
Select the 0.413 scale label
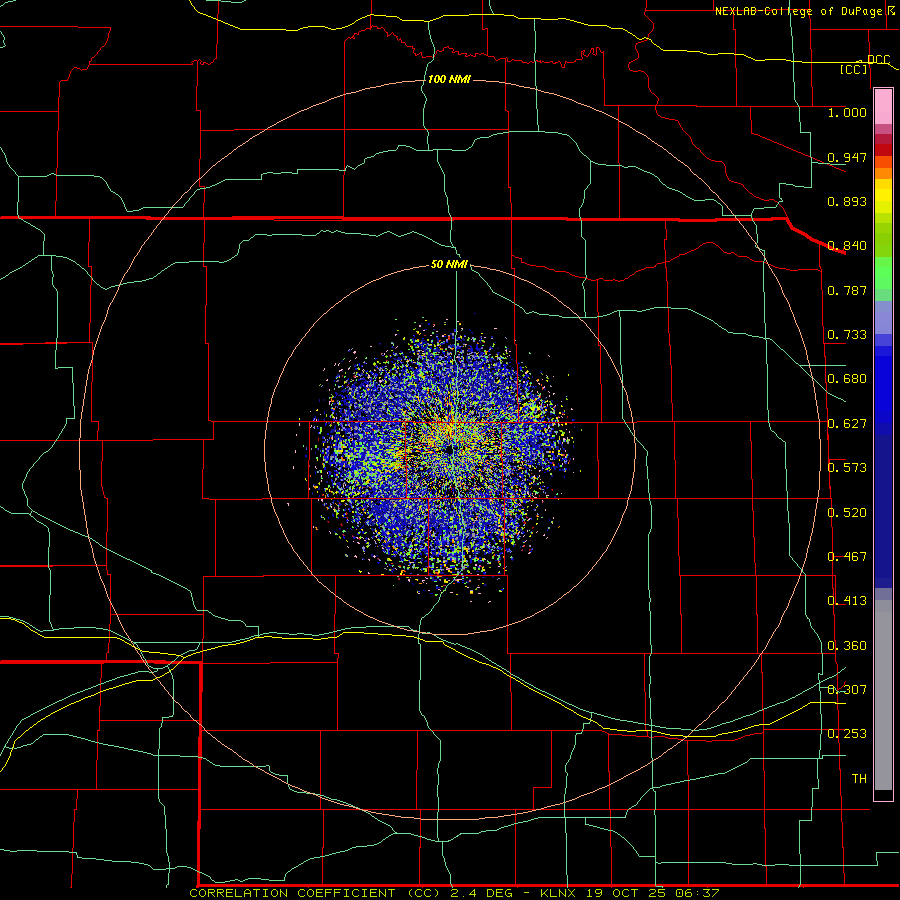pos(847,601)
